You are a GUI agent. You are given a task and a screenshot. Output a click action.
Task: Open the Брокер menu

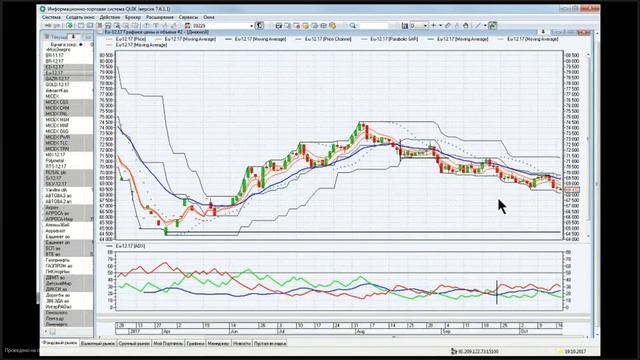133,17
